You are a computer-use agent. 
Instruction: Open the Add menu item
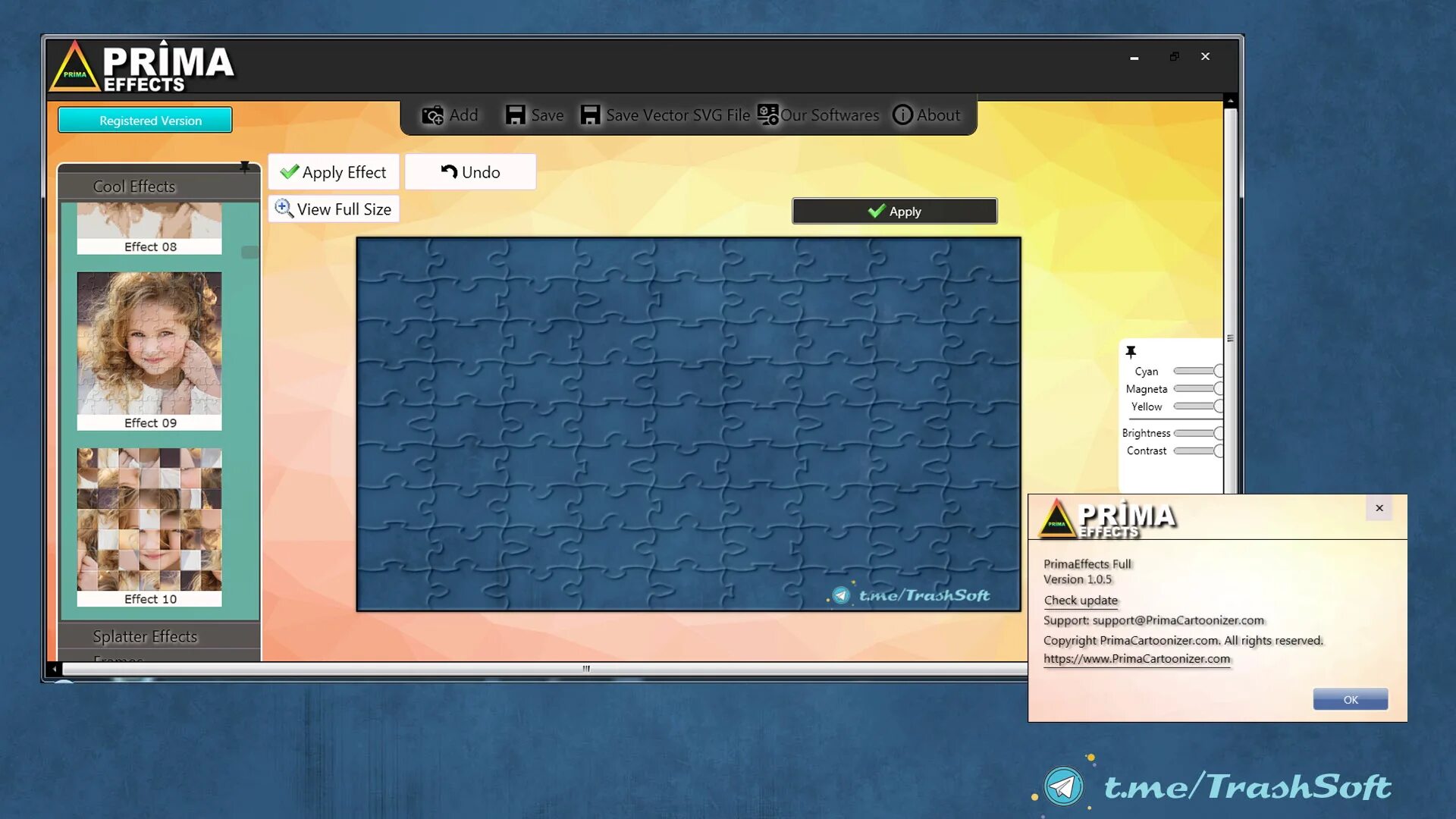click(x=450, y=115)
